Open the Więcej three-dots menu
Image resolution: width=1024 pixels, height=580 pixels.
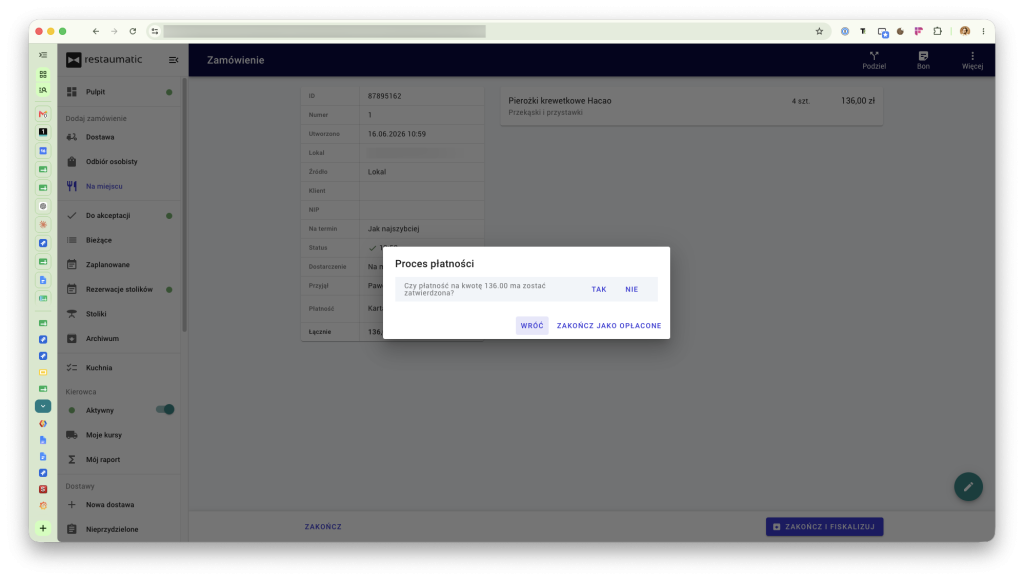972,60
